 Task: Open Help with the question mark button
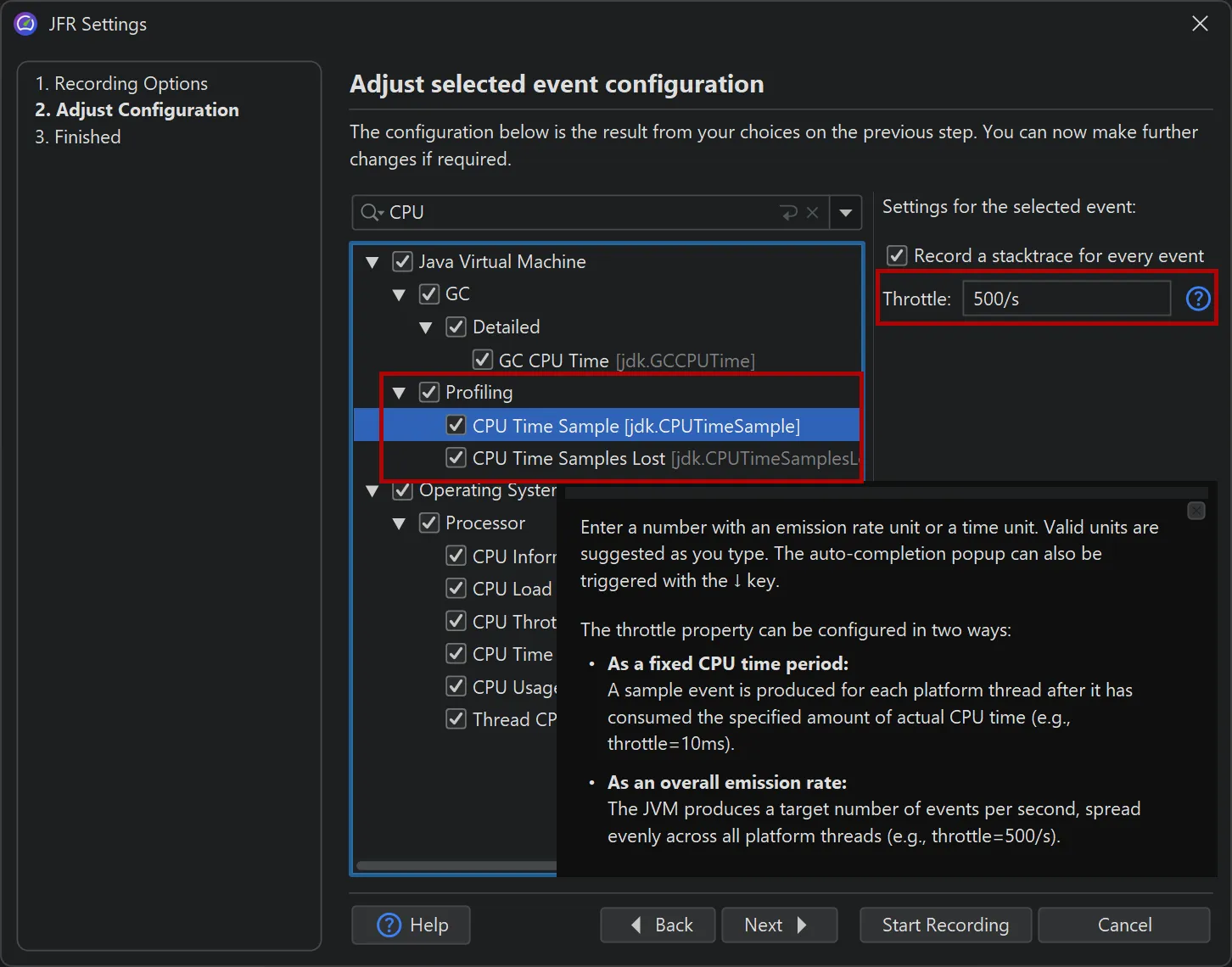[x=411, y=925]
